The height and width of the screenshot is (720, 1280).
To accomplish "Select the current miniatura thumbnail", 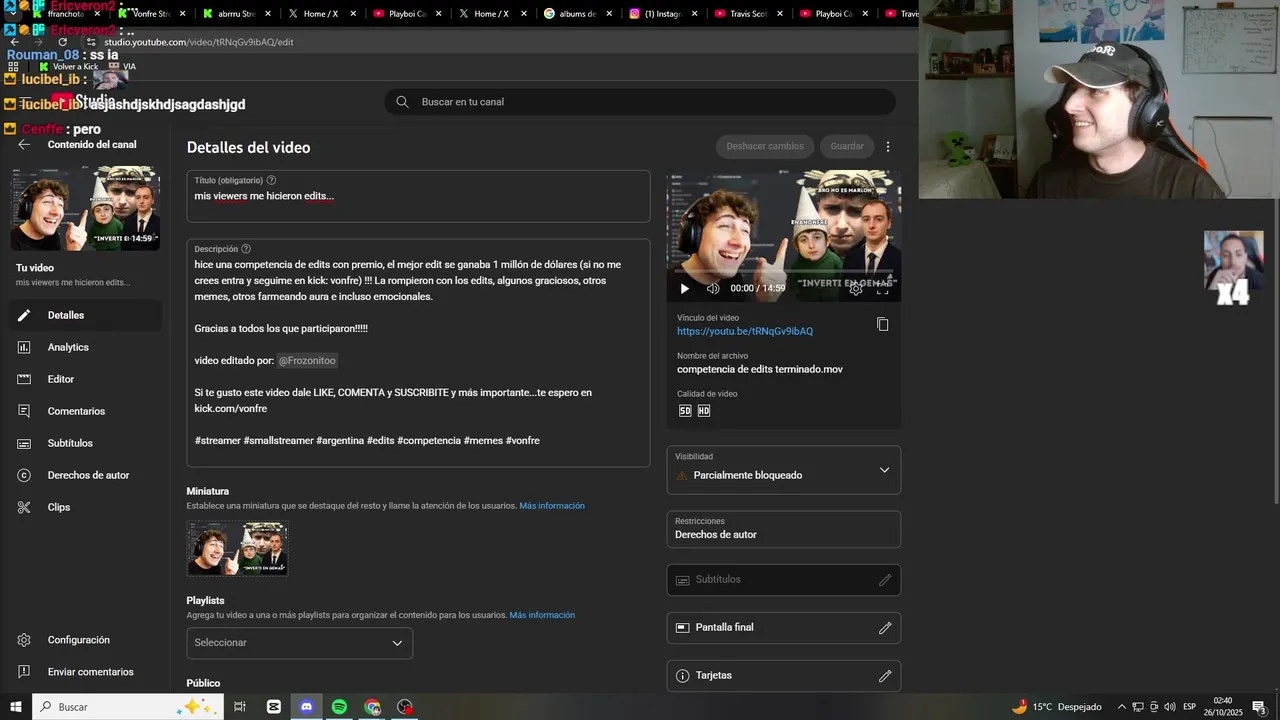I will (237, 548).
